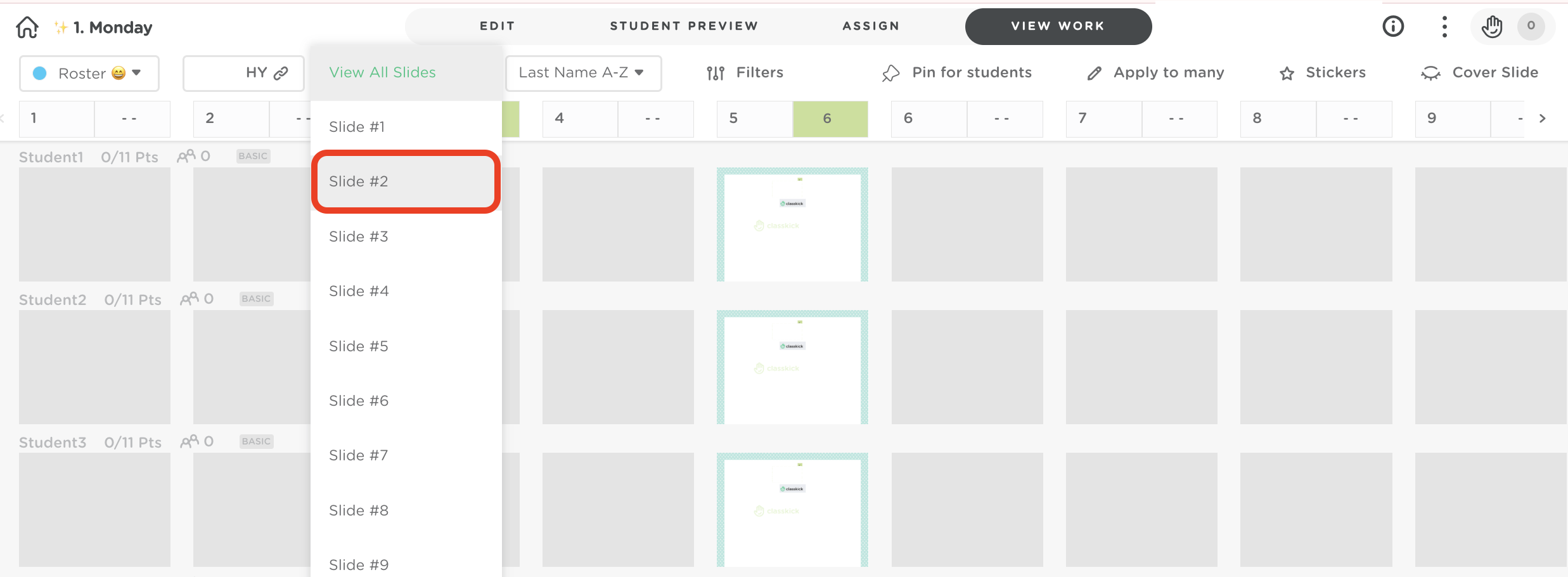Viewport: 1568px width, 577px height.
Task: Click slide 8 column header
Action: [x=1278, y=119]
